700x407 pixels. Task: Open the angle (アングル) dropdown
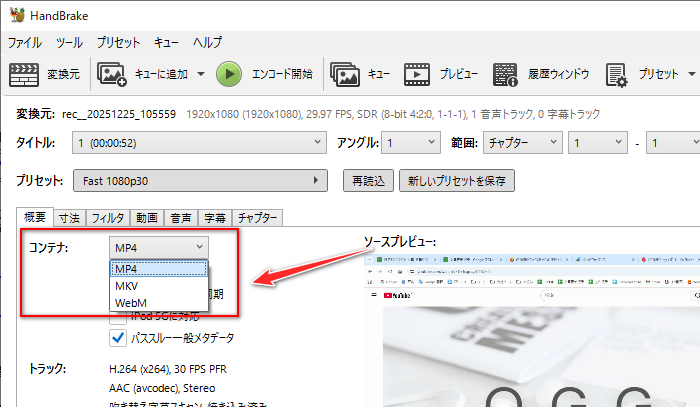point(417,144)
